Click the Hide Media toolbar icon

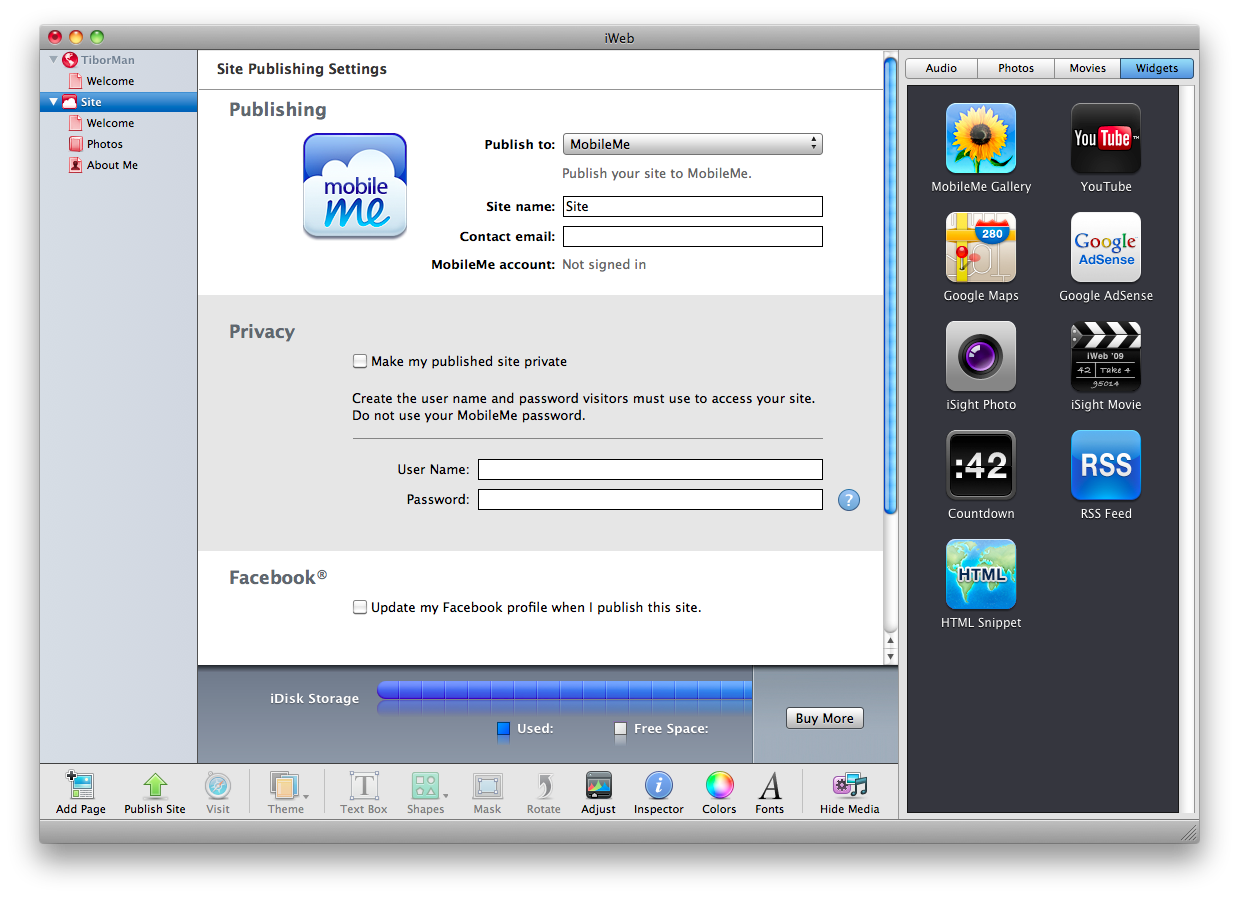(x=849, y=787)
